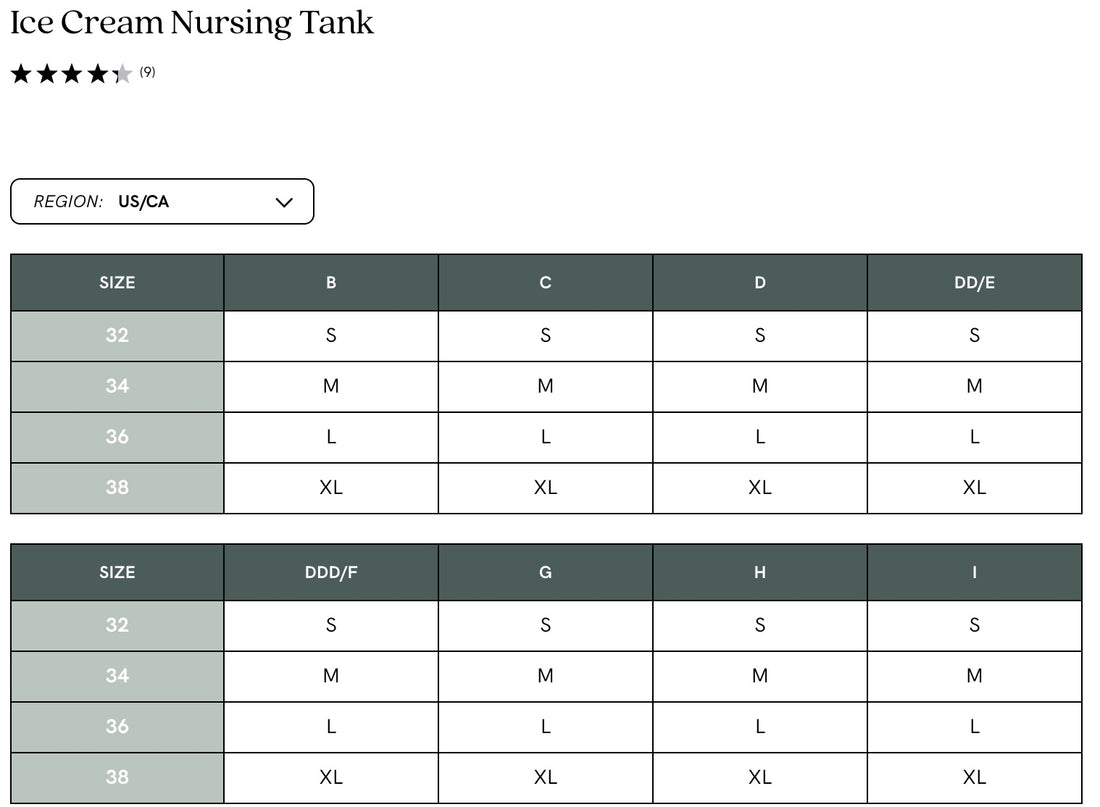1100x807 pixels.
Task: Click the chevron arrow in Region selector
Action: point(284,202)
